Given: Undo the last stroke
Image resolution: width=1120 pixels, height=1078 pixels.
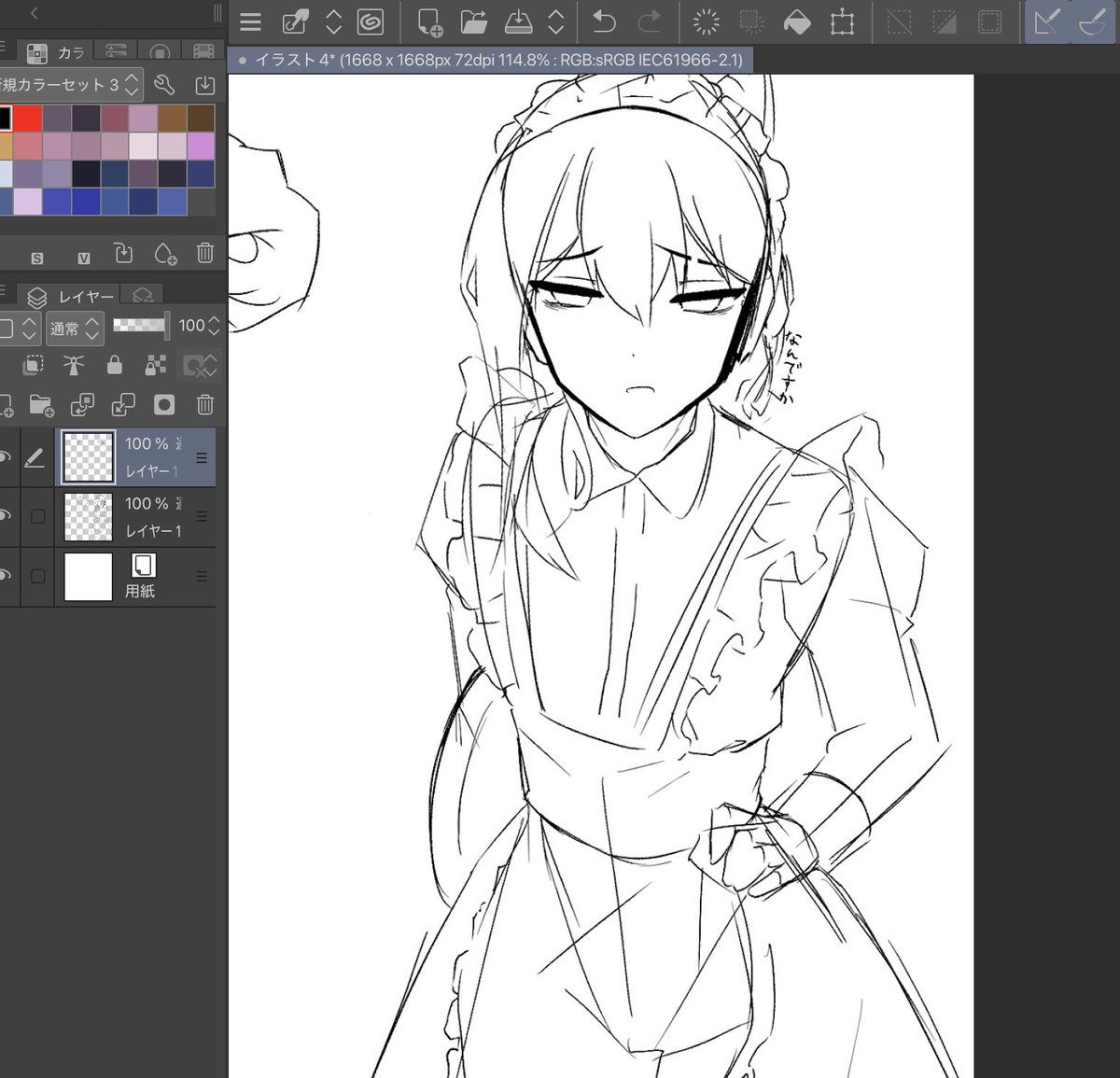Looking at the screenshot, I should point(604,21).
